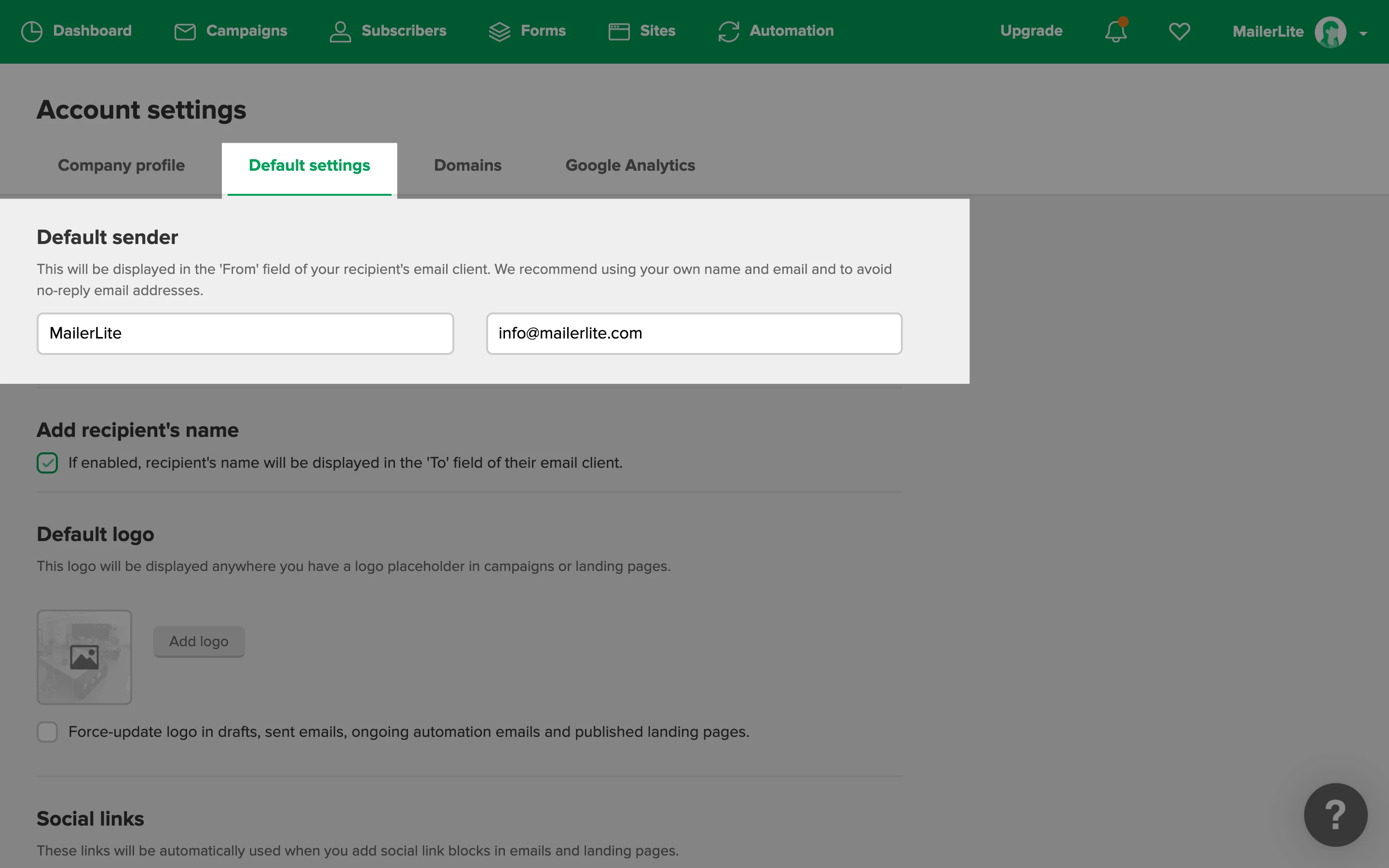Image resolution: width=1389 pixels, height=868 pixels.
Task: Open the question mark help bubble
Action: click(1335, 814)
